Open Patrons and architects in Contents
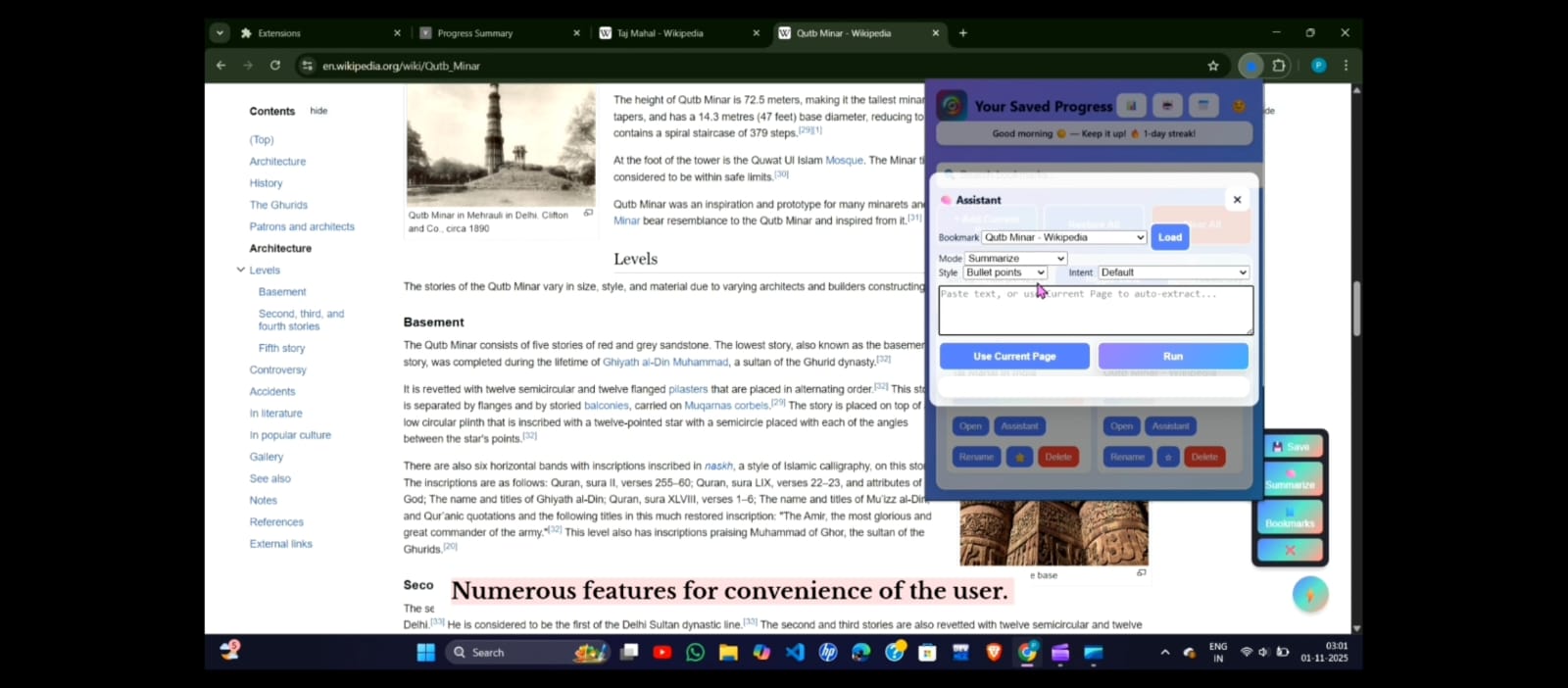1568x688 pixels. [x=302, y=226]
